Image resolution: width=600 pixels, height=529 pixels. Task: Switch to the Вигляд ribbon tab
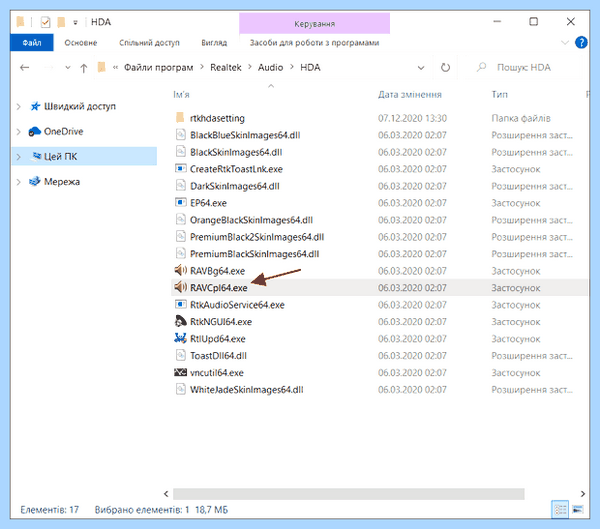(x=214, y=42)
